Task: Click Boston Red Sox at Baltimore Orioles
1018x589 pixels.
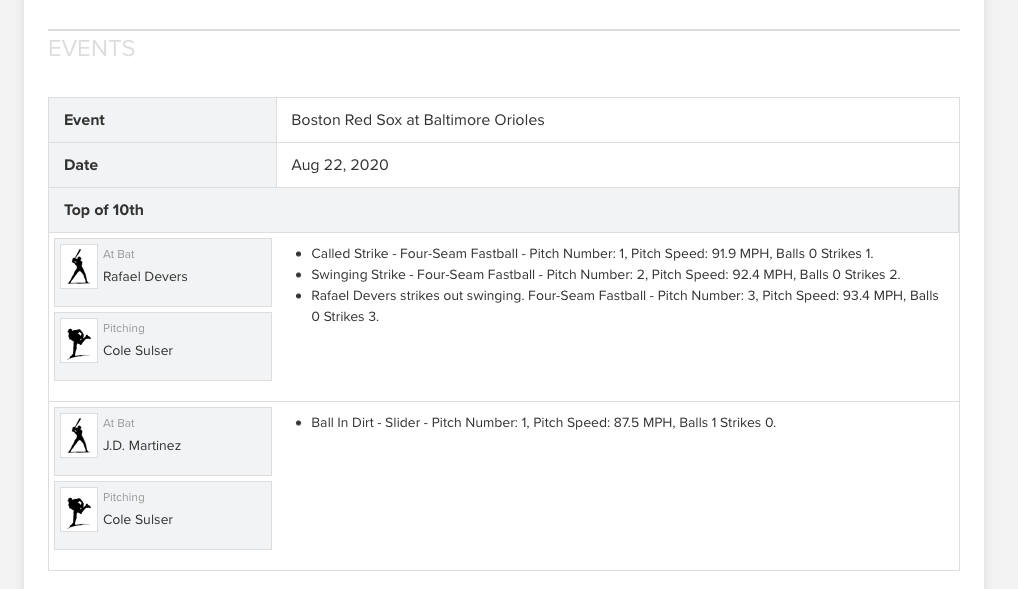Action: [x=417, y=120]
